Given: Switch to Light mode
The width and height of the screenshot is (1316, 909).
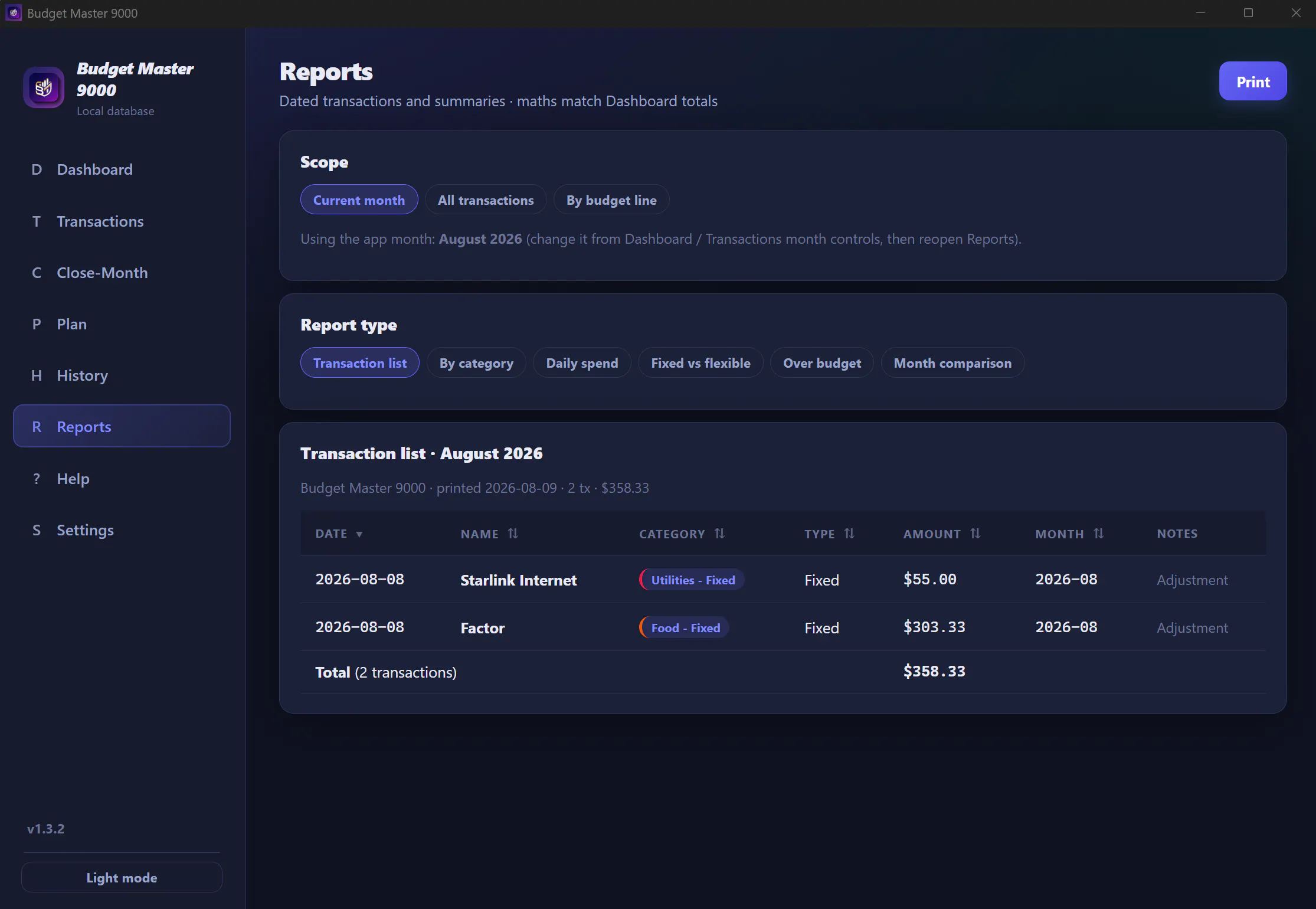Looking at the screenshot, I should click(x=122, y=878).
